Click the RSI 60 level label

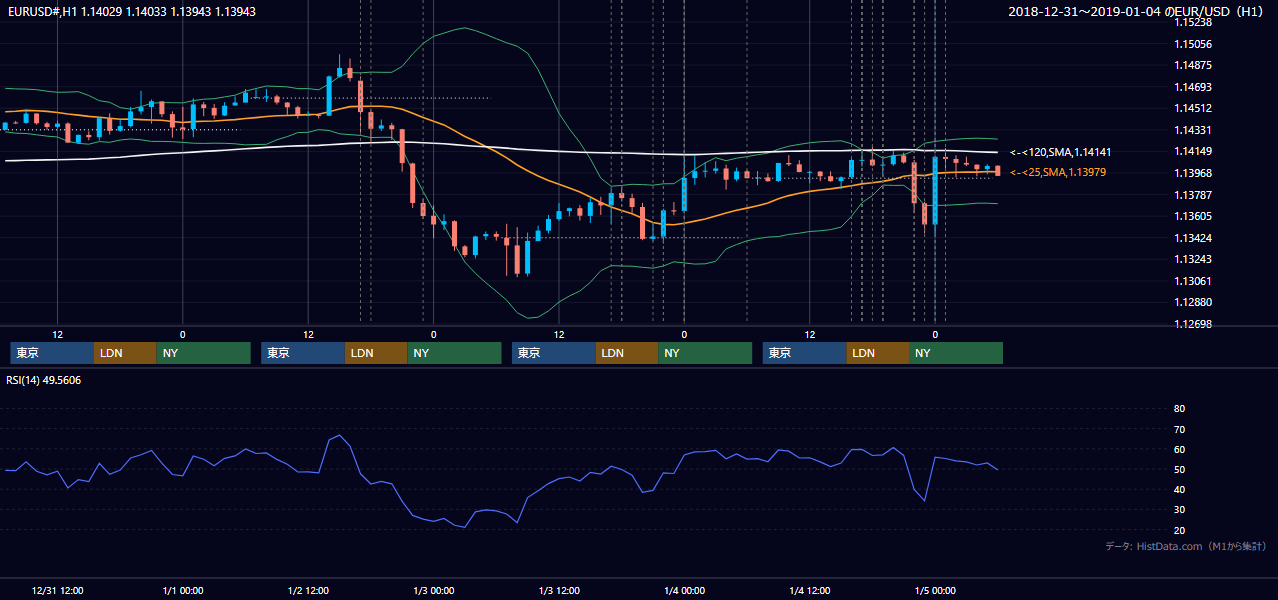1179,449
